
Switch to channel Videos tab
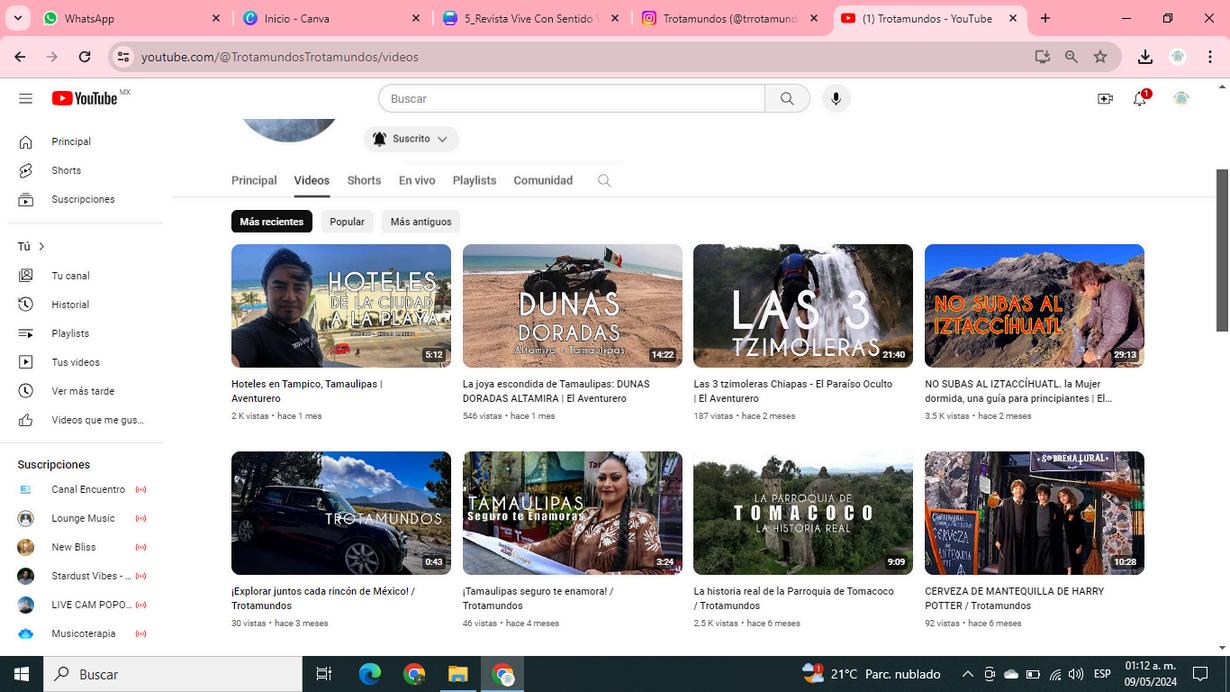312,181
